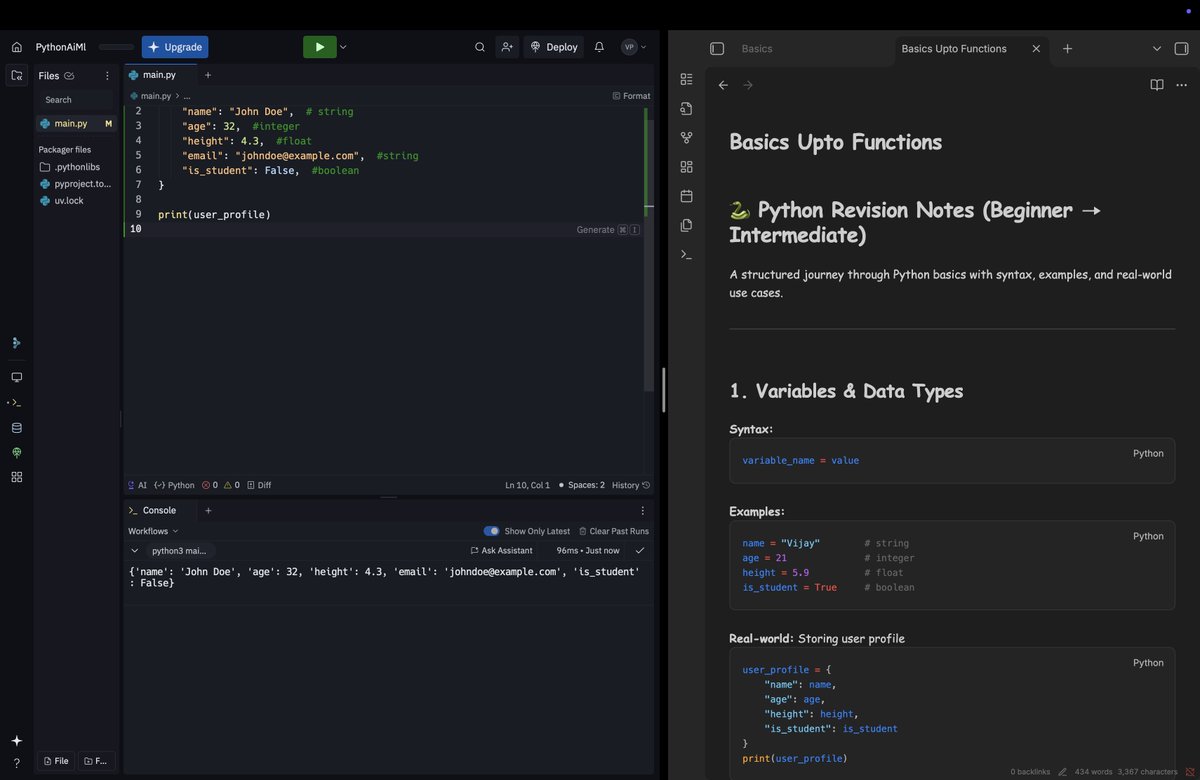Image resolution: width=1200 pixels, height=780 pixels.
Task: Add new editor tab with plus
Action: [x=208, y=75]
